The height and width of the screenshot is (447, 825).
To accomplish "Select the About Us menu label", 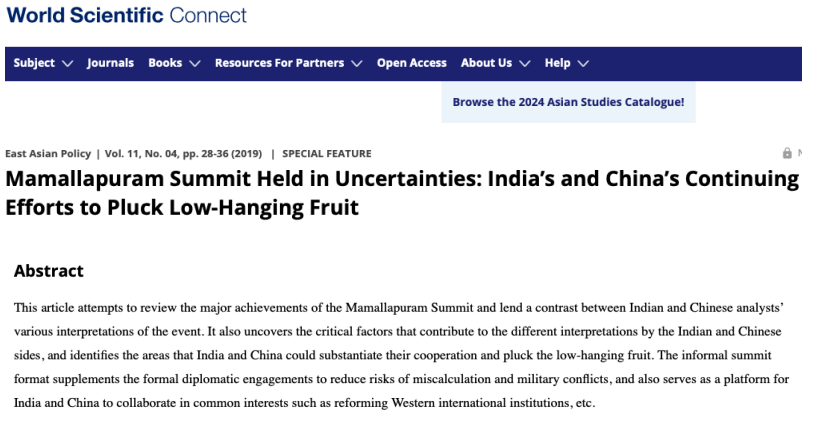I will coord(486,63).
